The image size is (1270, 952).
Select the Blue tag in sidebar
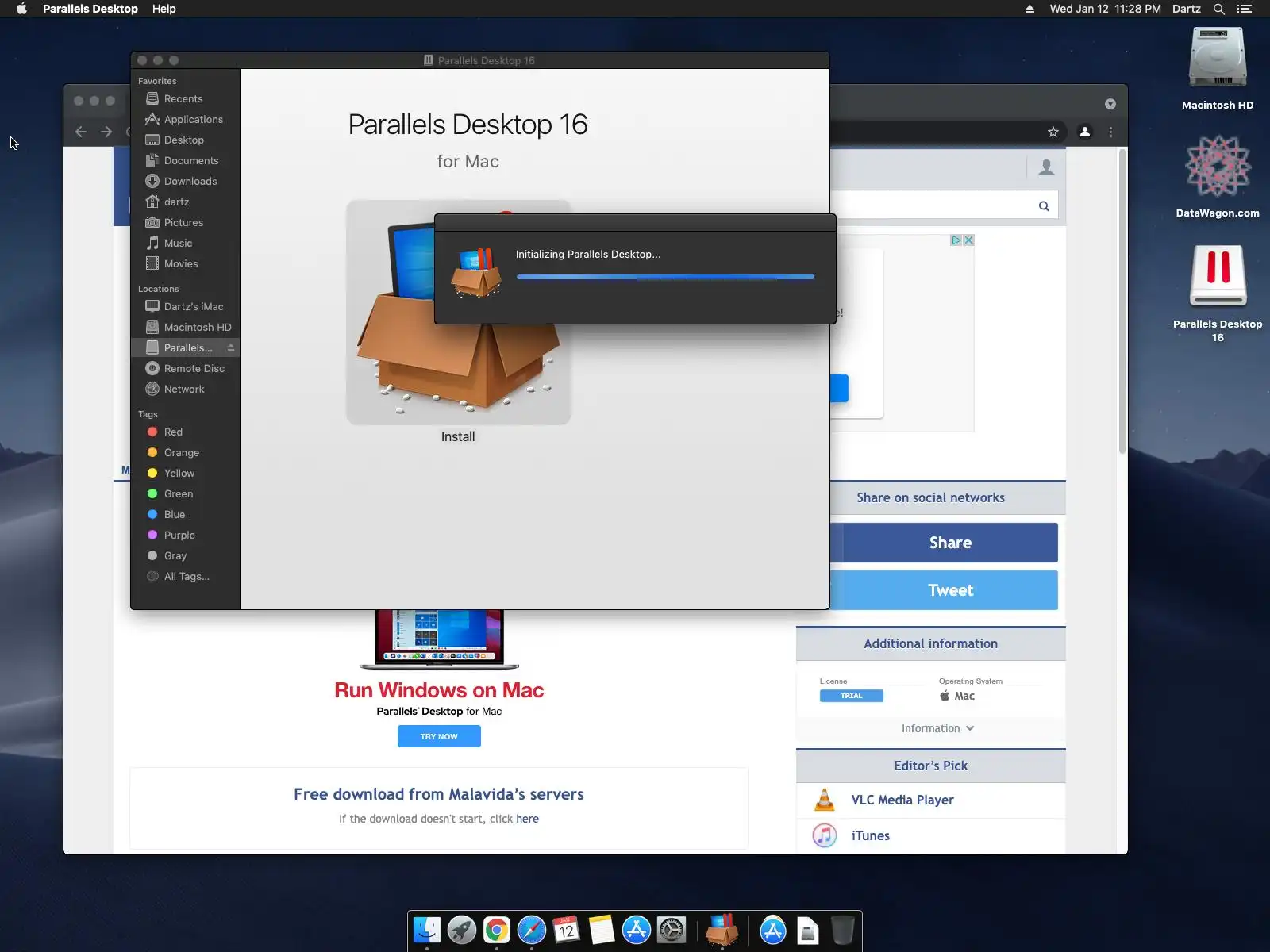(x=185, y=514)
